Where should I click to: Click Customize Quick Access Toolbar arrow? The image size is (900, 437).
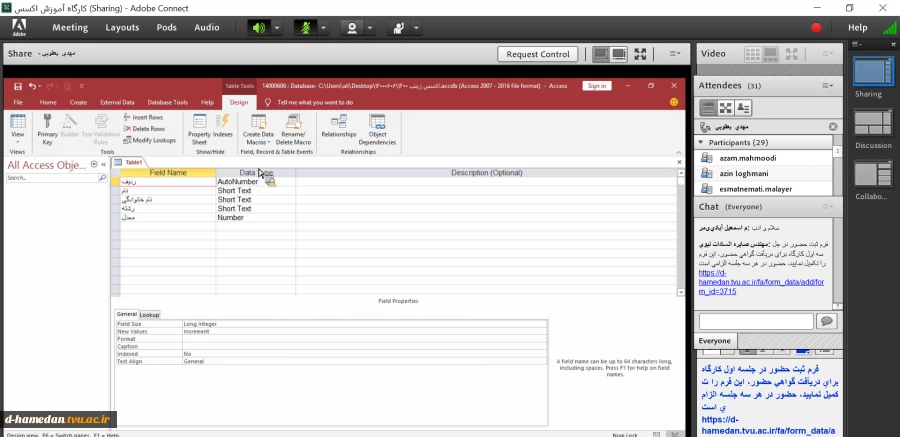(82, 86)
